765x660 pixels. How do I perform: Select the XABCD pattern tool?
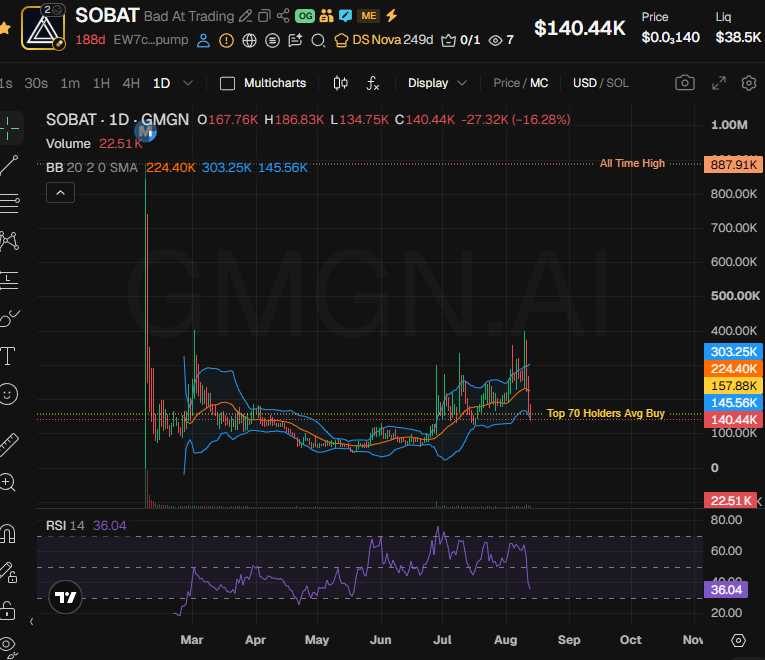(x=9, y=241)
